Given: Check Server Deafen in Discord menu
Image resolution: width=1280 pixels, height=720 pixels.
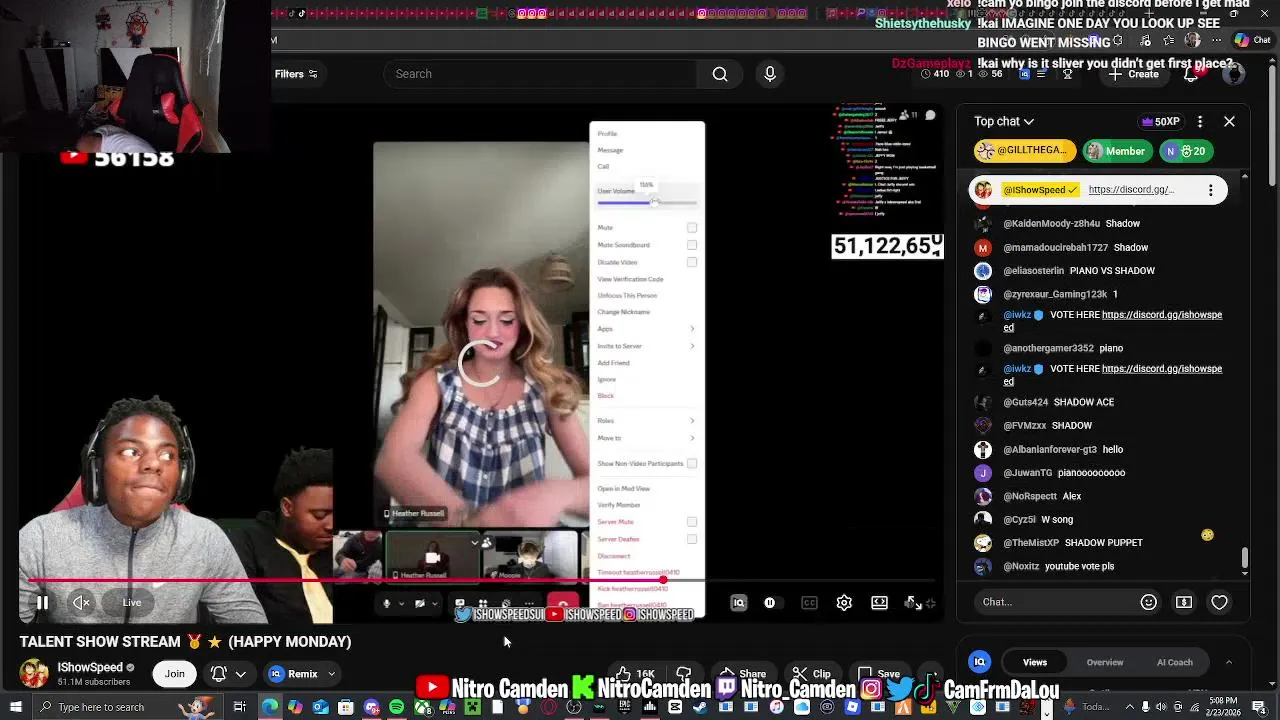Looking at the screenshot, I should pos(691,539).
